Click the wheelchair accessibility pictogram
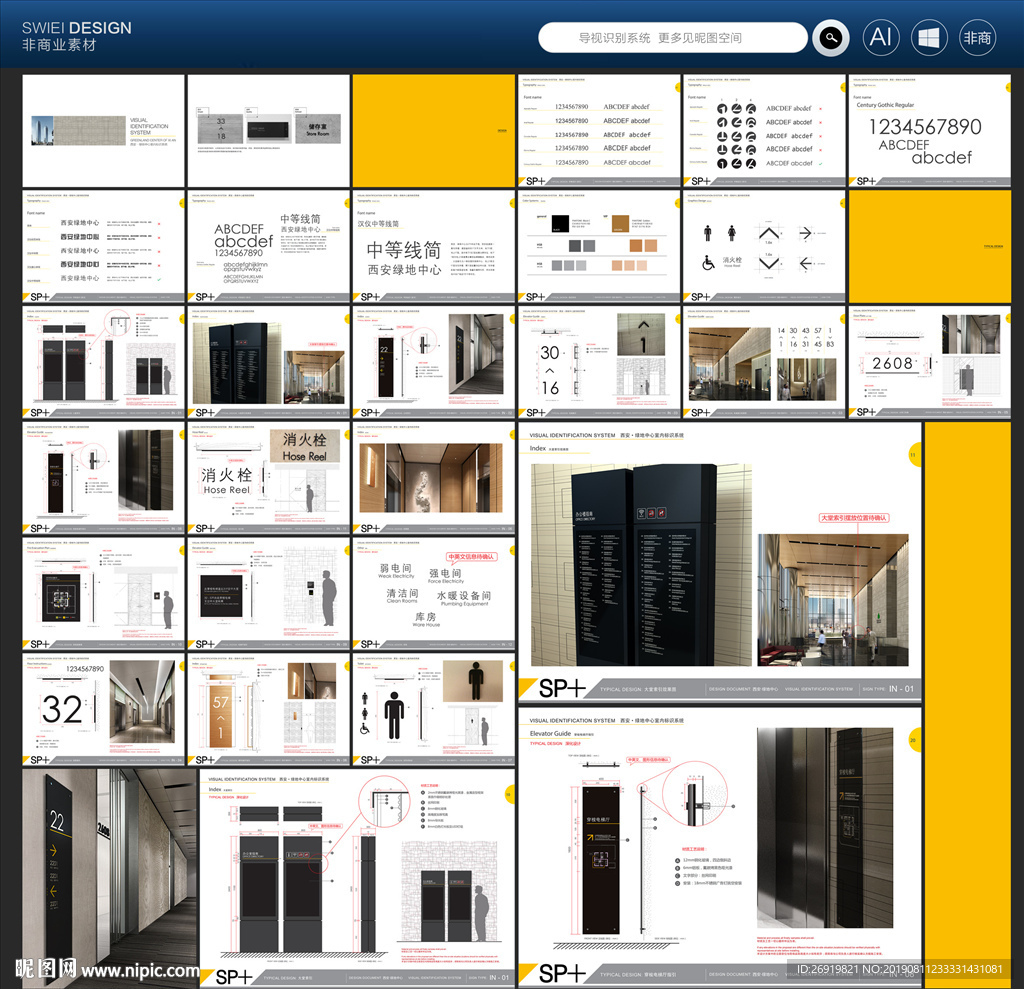 tap(709, 263)
